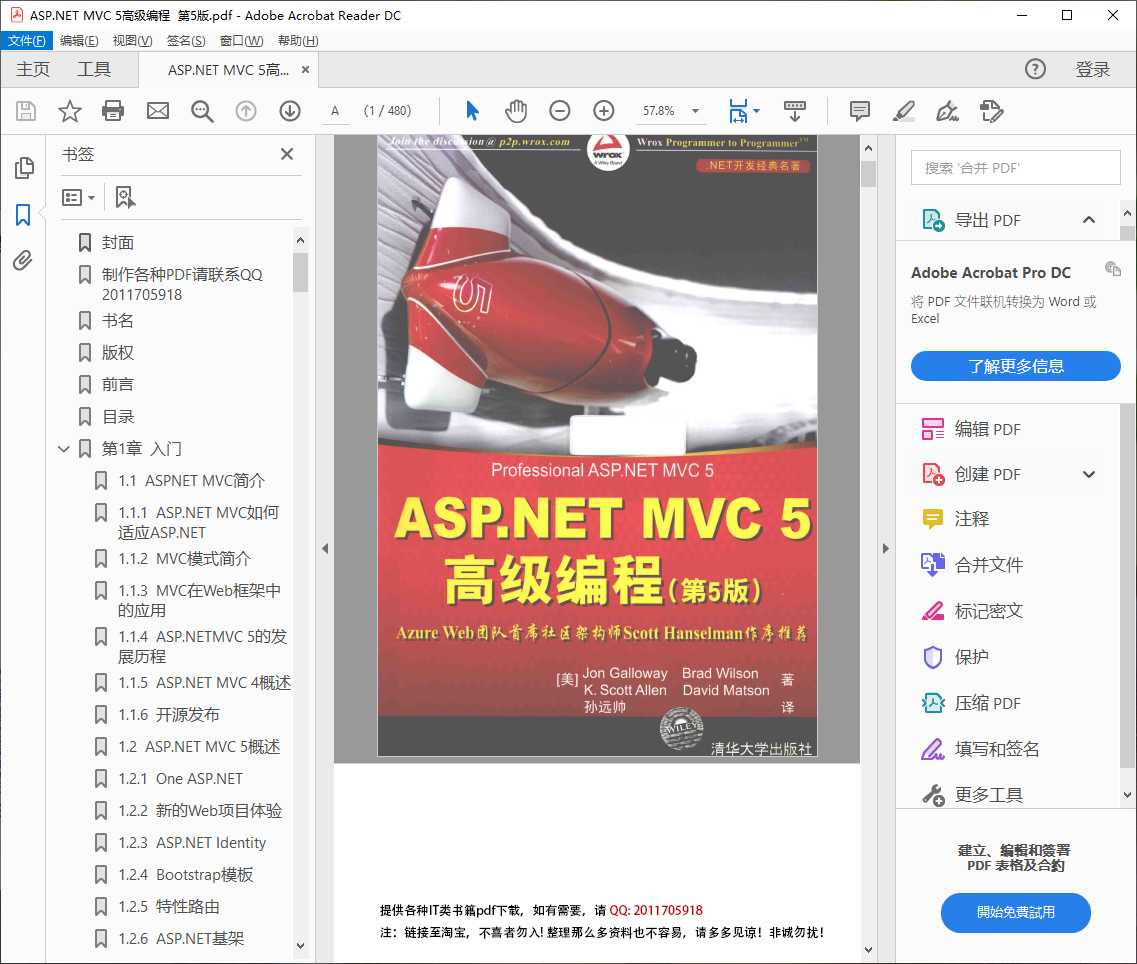
Task: Open the read mode scrolling icon
Action: (795, 111)
